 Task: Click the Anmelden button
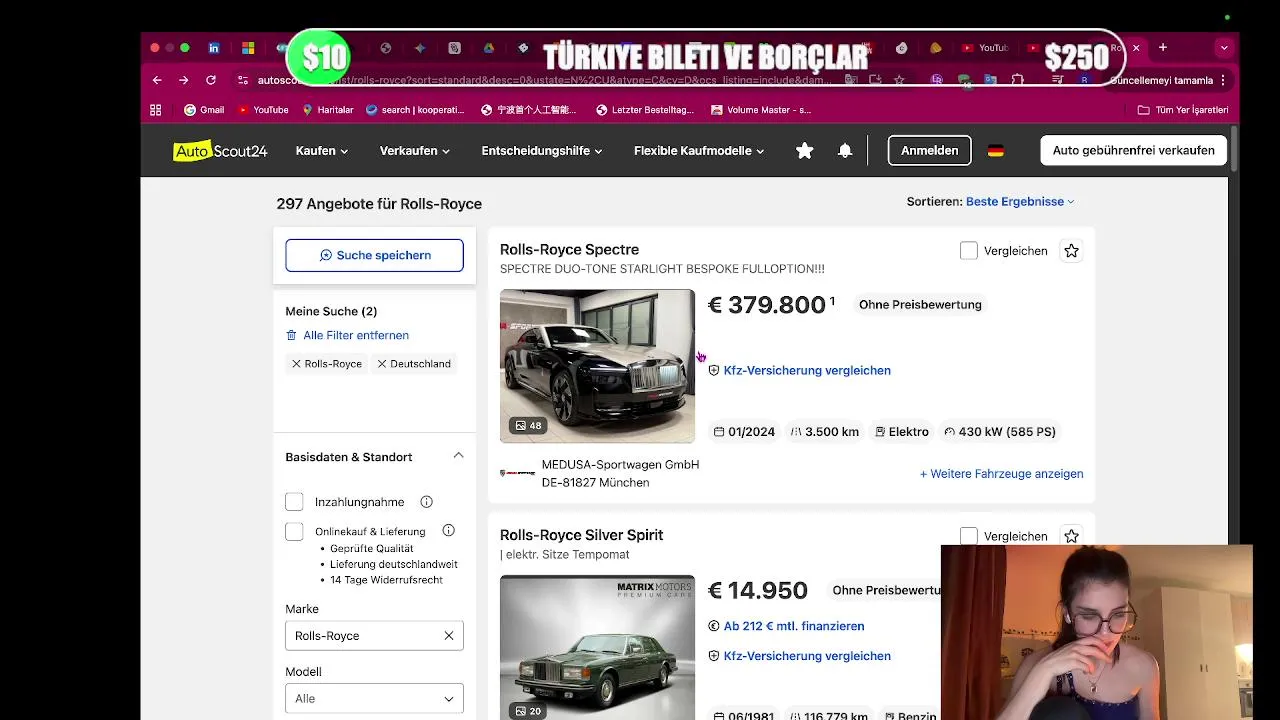tap(929, 151)
